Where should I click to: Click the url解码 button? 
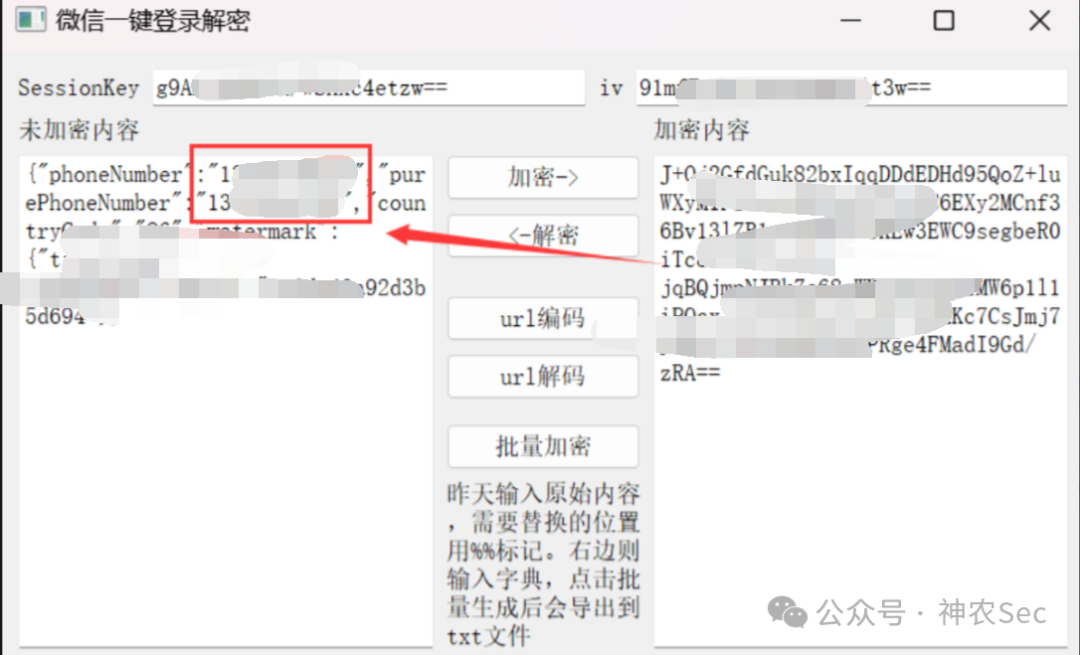(543, 376)
